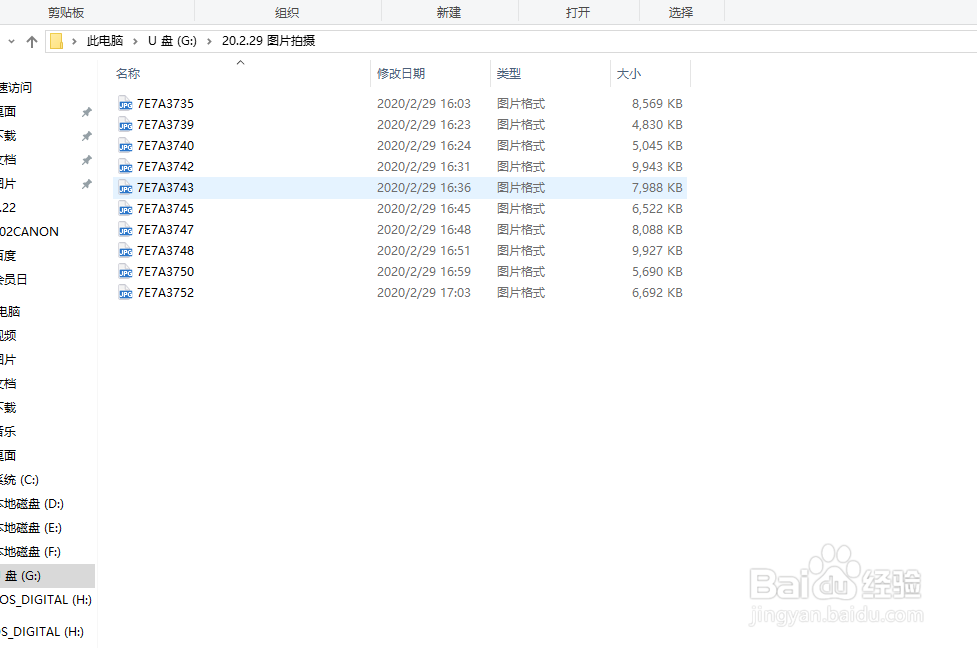The image size is (977, 648).
Task: Click size value 9,943 KB
Action: pos(657,167)
